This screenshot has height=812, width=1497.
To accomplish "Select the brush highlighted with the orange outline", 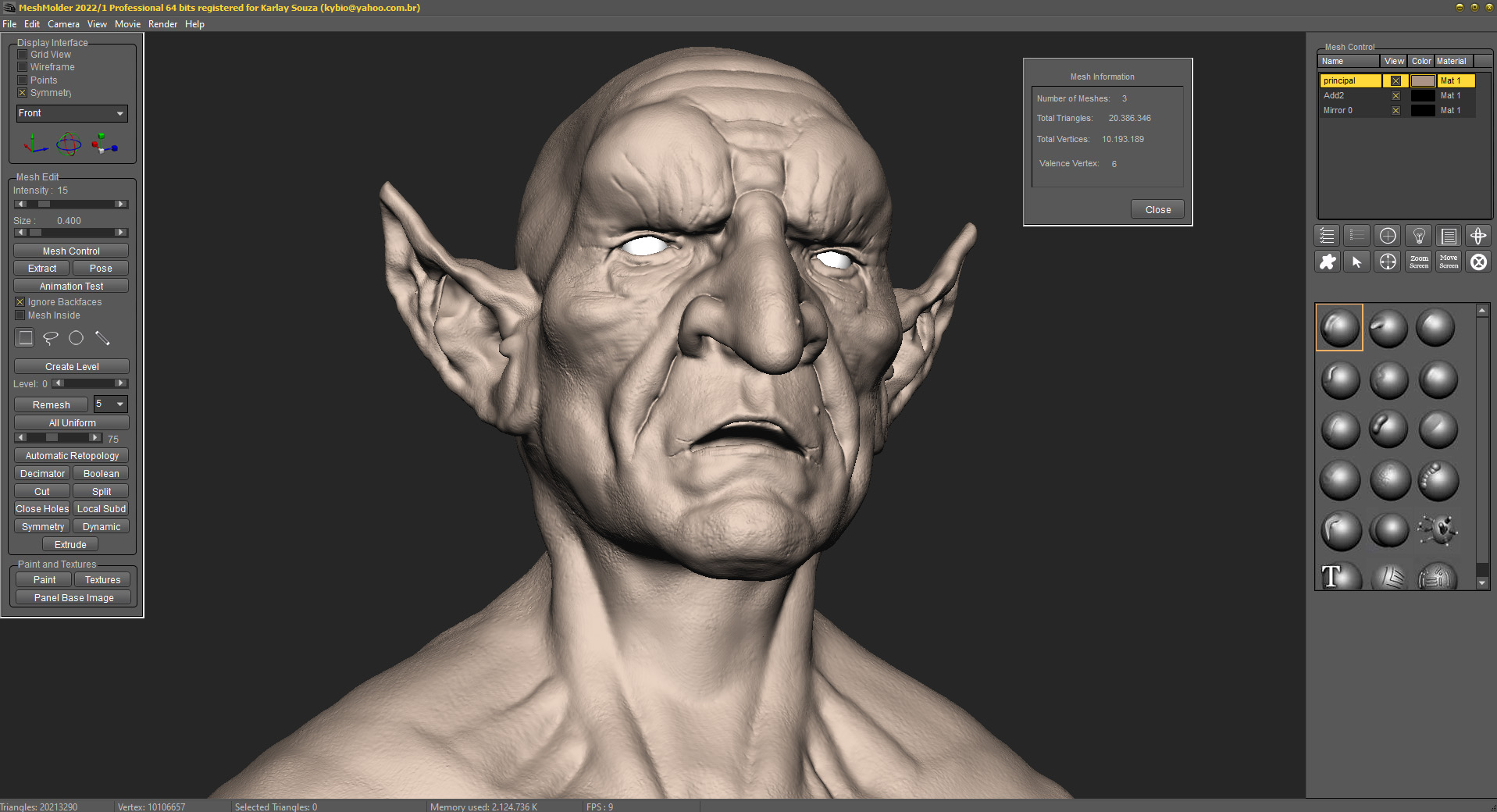I will [1339, 327].
